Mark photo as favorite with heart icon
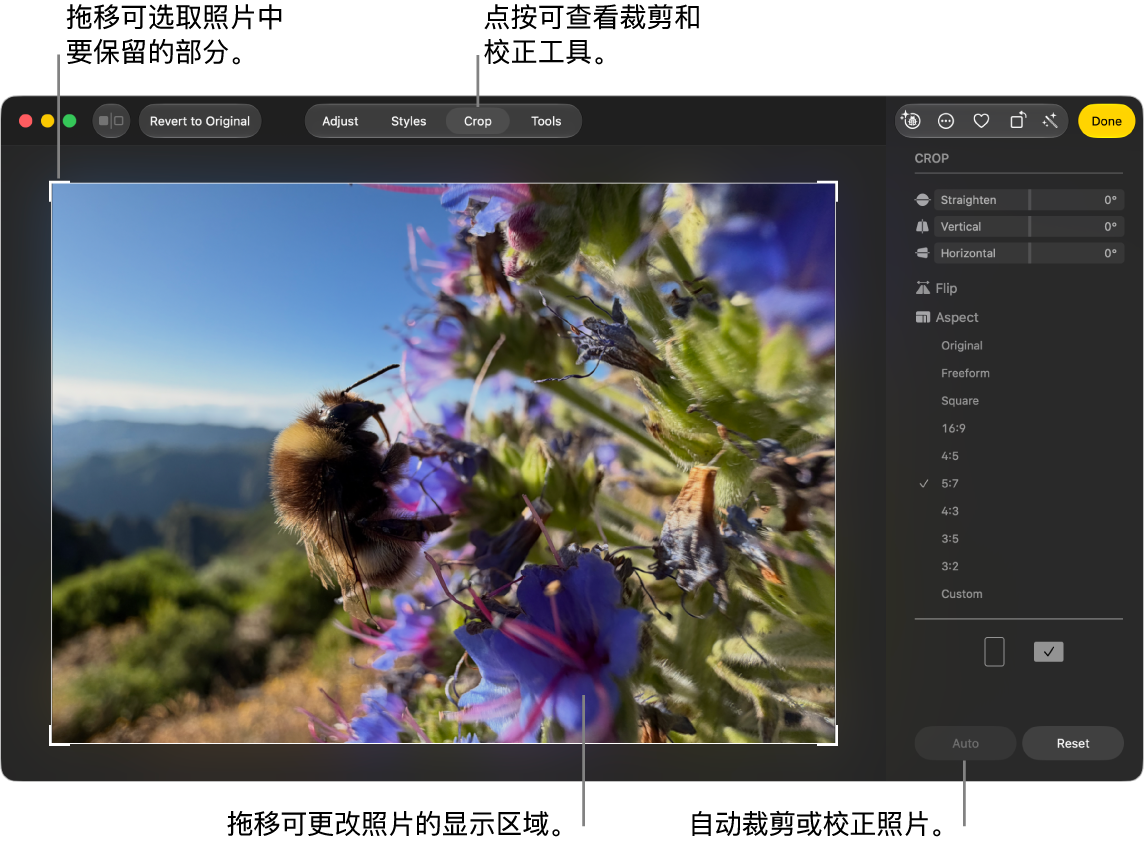The image size is (1144, 843). click(981, 121)
